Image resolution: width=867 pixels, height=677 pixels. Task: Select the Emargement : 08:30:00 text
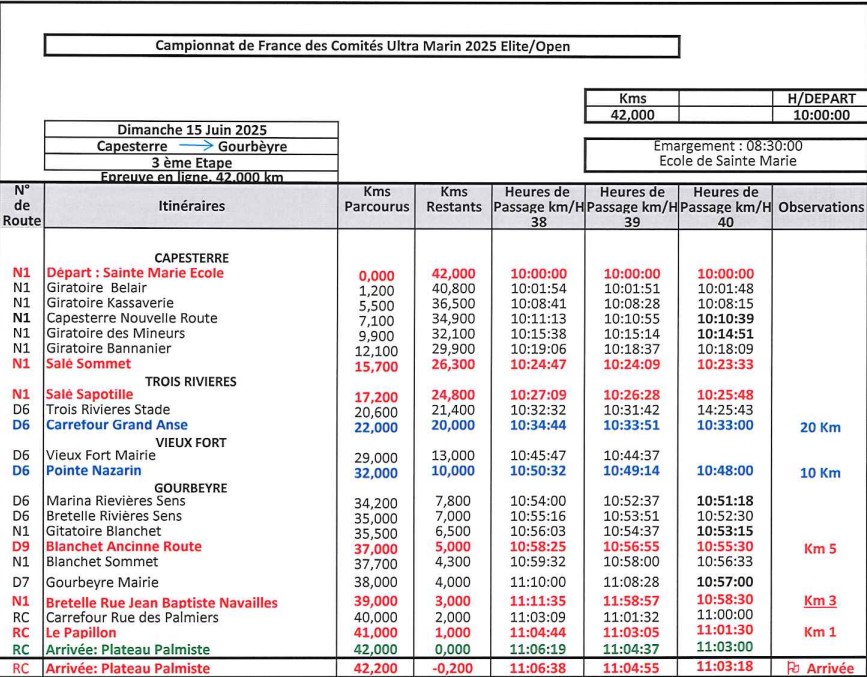[726, 145]
